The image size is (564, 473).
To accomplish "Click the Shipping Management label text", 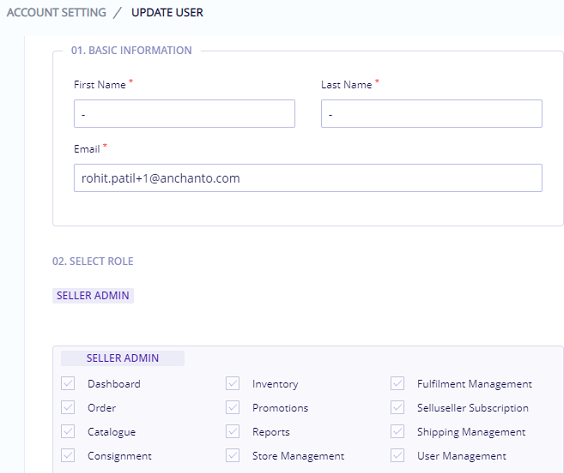I will [x=471, y=432].
